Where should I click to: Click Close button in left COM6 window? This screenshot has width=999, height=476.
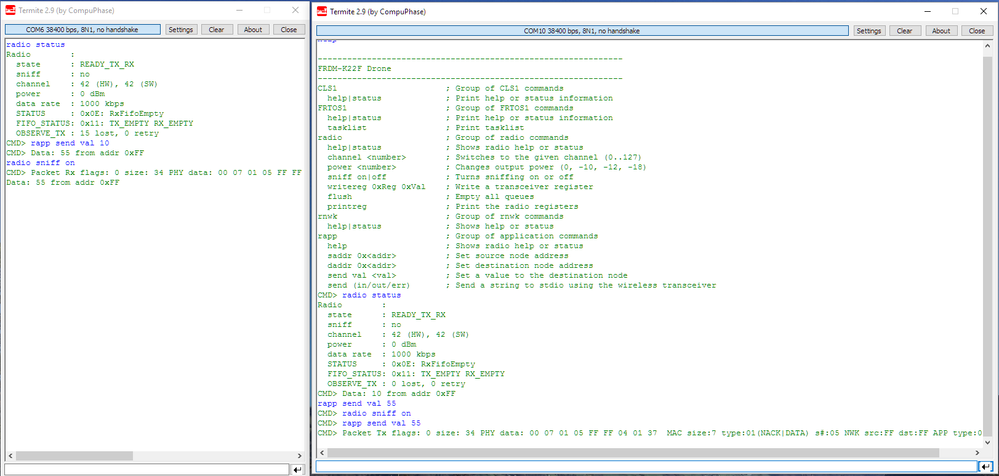point(289,29)
